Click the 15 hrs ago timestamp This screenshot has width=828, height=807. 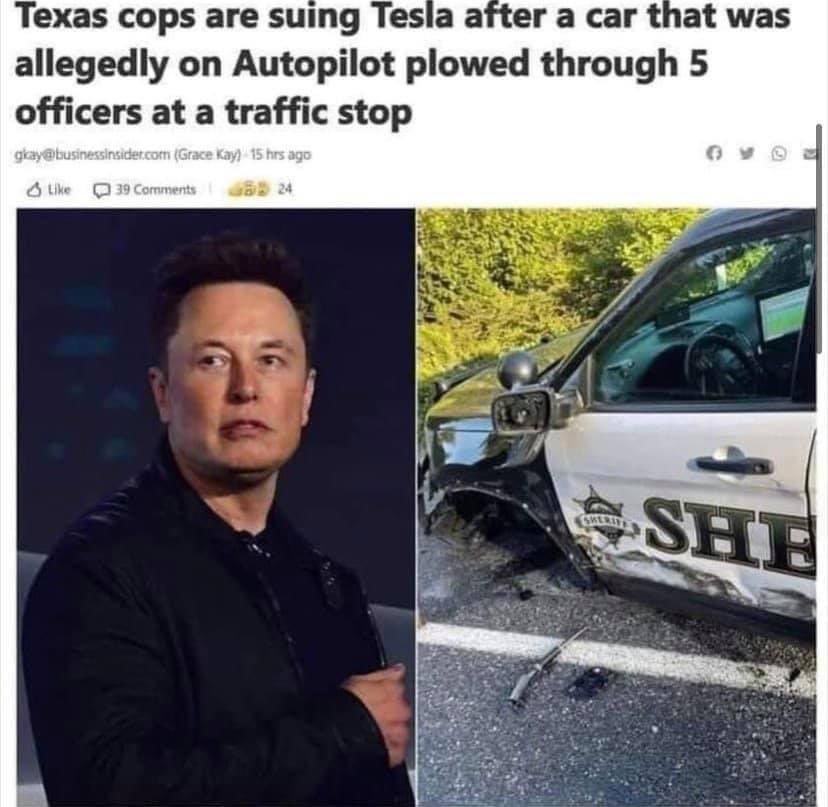280,155
